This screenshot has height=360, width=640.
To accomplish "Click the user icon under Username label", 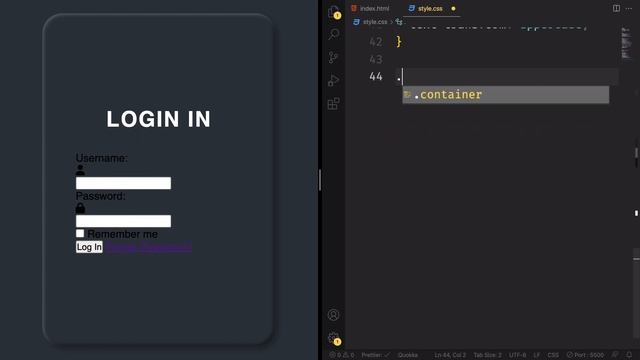I will (80, 170).
